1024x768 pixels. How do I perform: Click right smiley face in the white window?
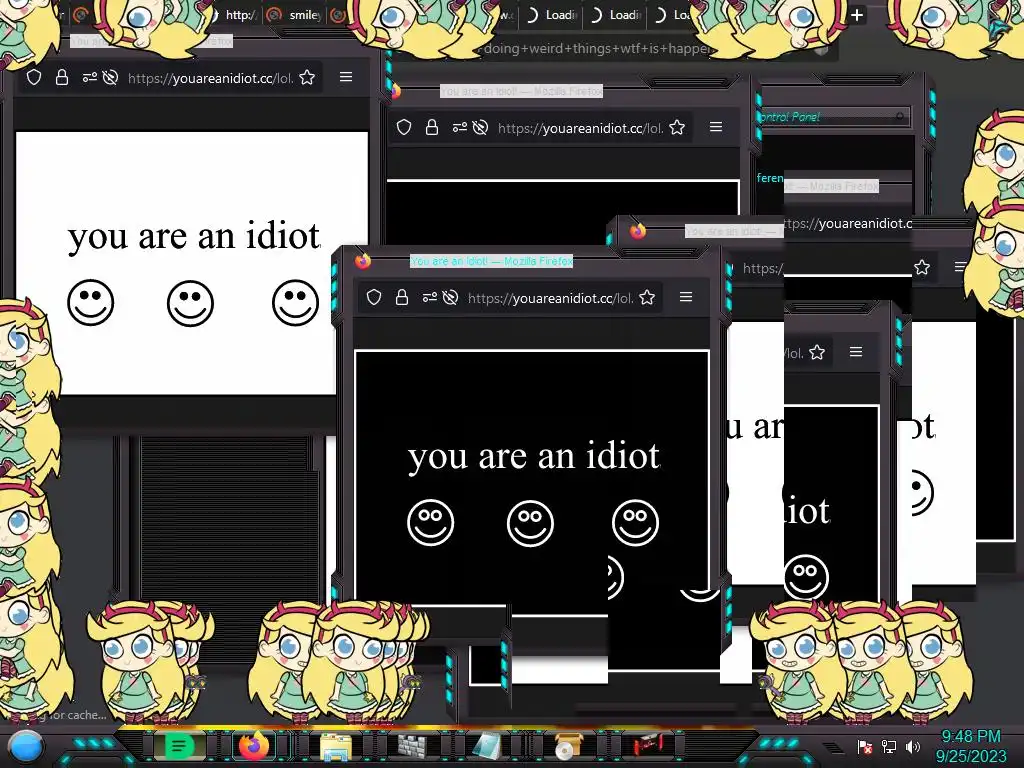pos(295,302)
